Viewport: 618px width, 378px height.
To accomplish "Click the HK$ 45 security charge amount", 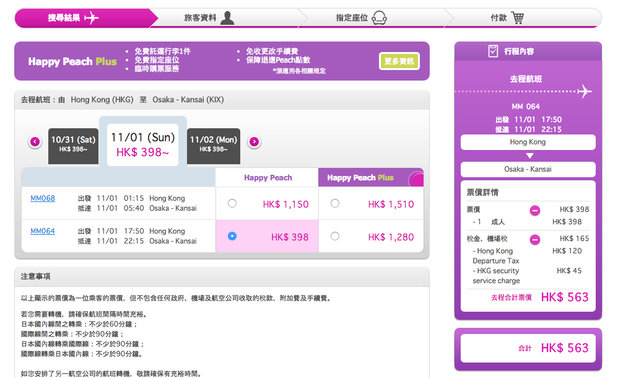I will 569,270.
